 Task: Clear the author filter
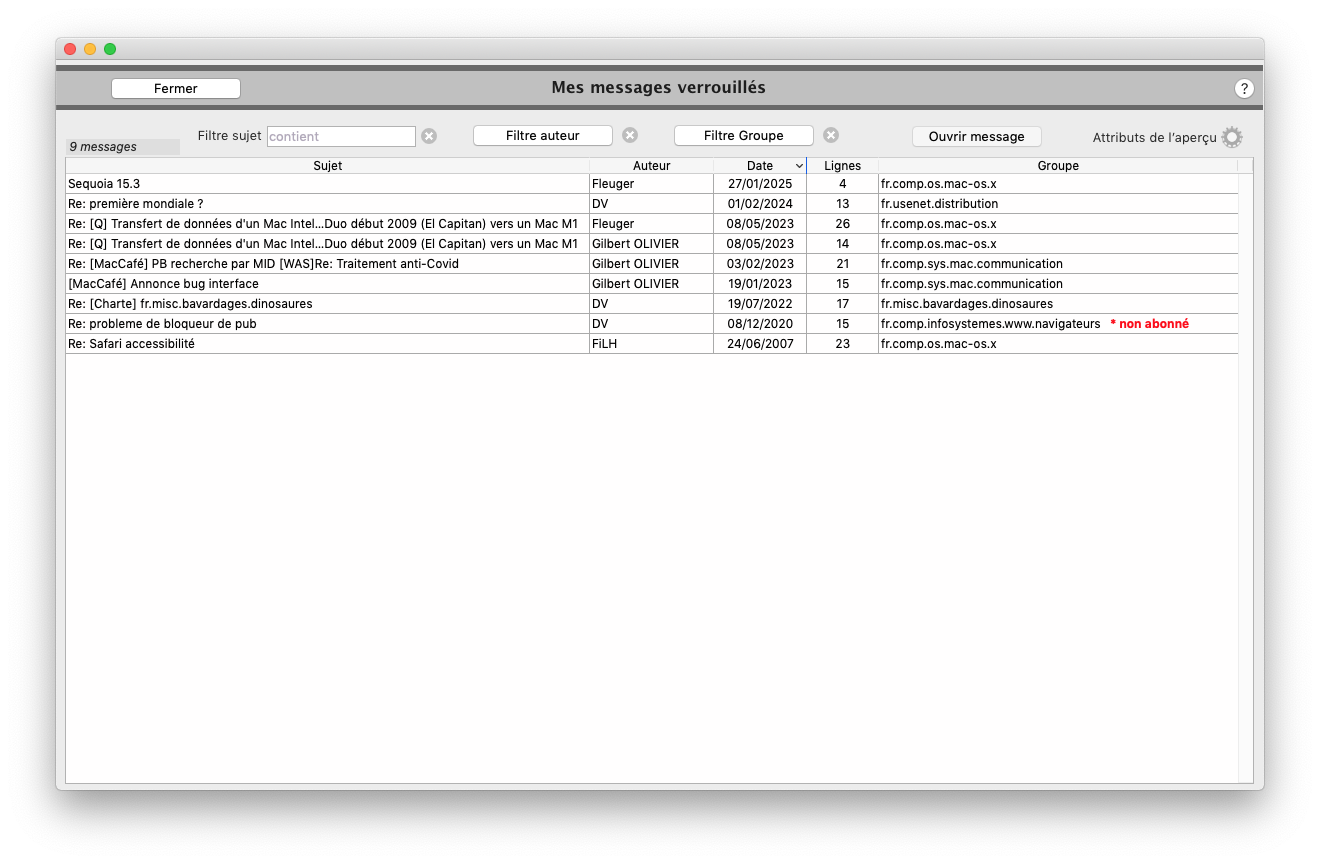(630, 135)
